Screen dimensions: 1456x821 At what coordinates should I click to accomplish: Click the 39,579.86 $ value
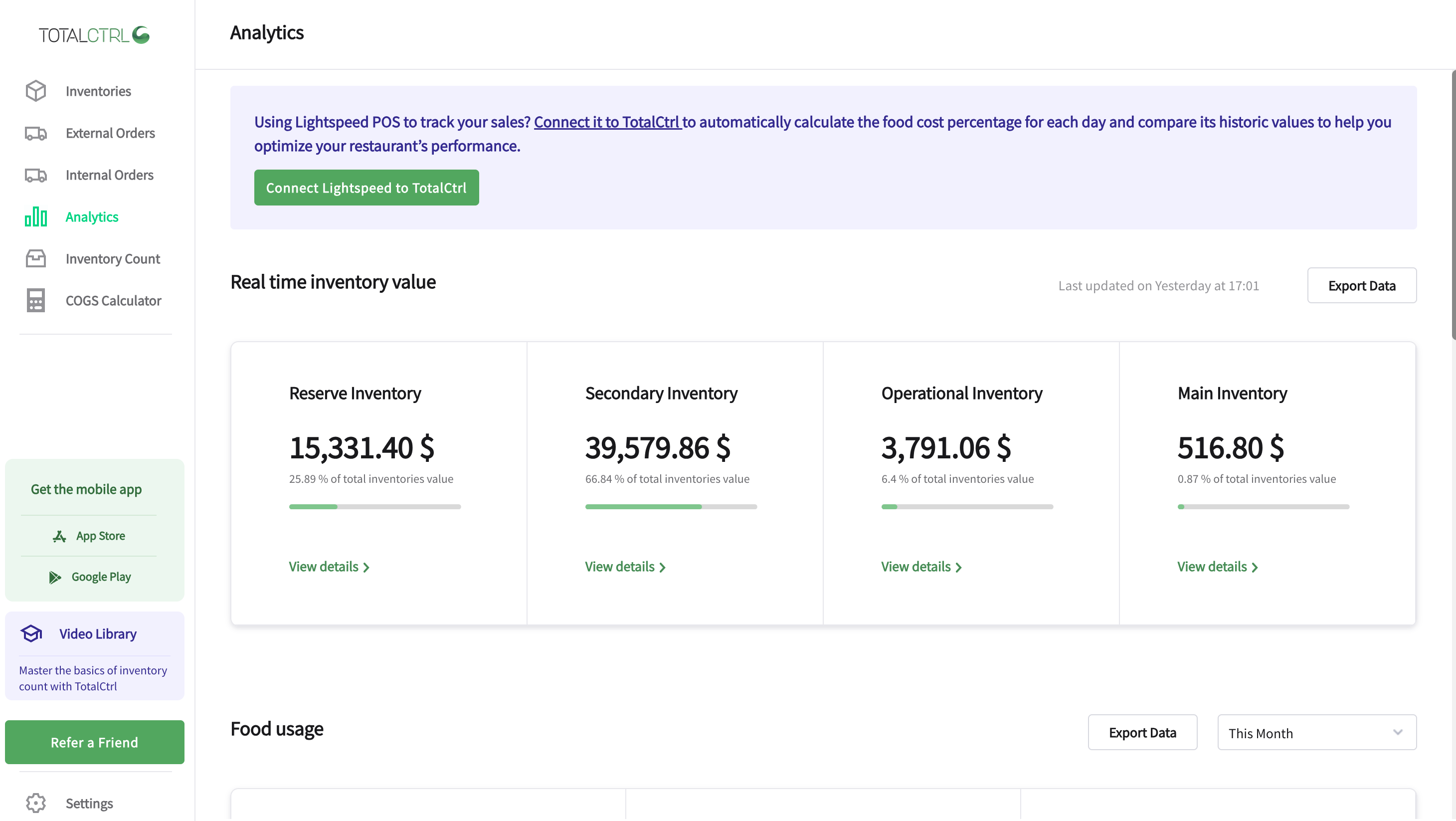(658, 448)
